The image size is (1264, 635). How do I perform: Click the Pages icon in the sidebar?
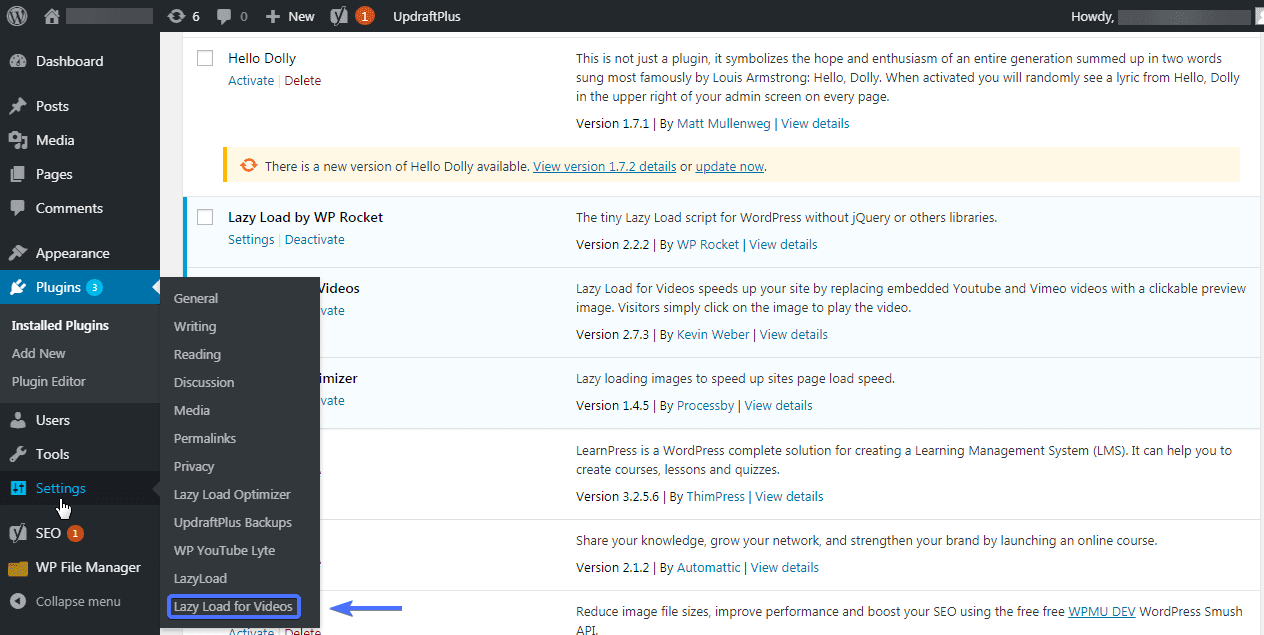(x=18, y=174)
